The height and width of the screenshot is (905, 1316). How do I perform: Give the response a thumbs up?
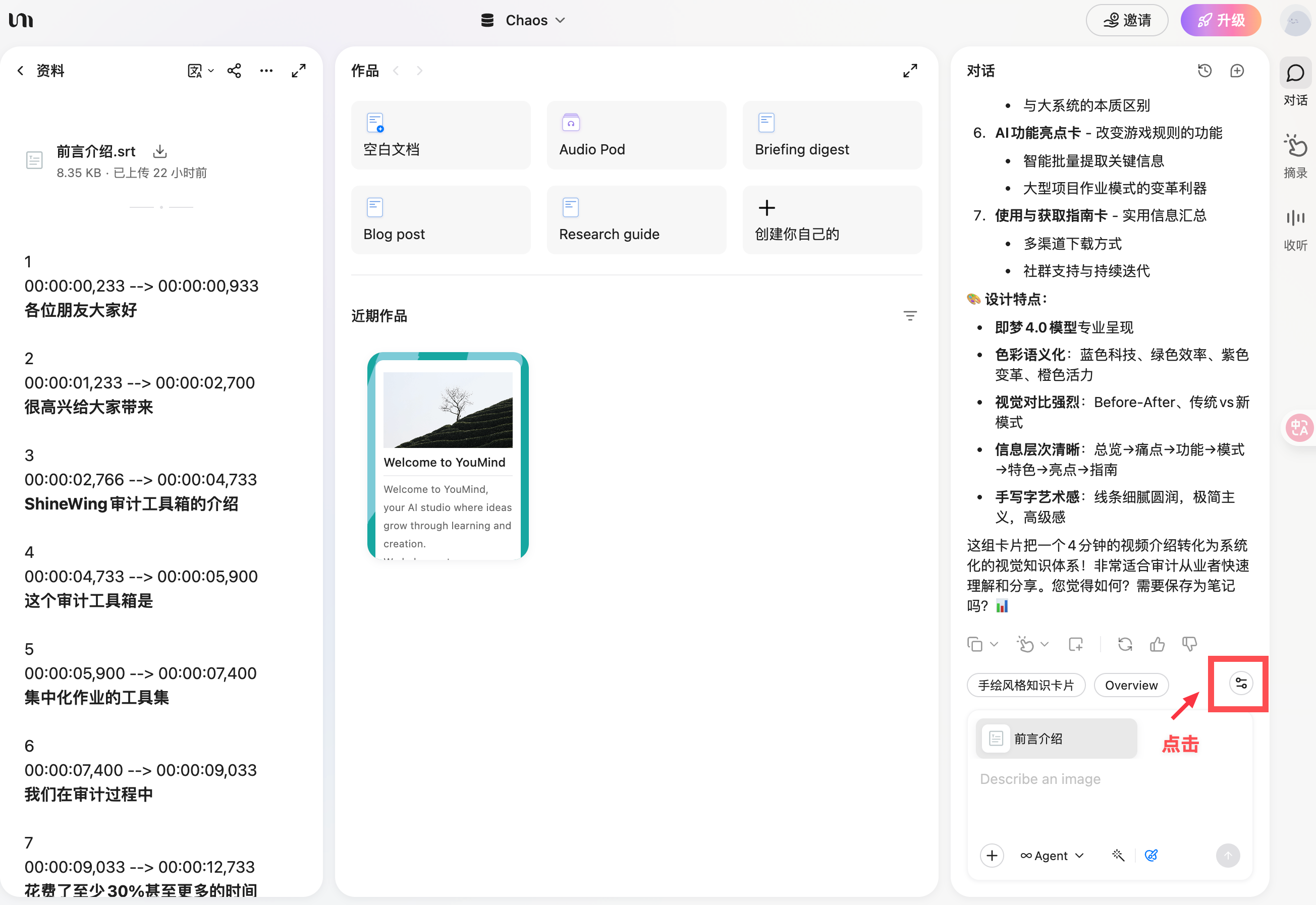1157,644
